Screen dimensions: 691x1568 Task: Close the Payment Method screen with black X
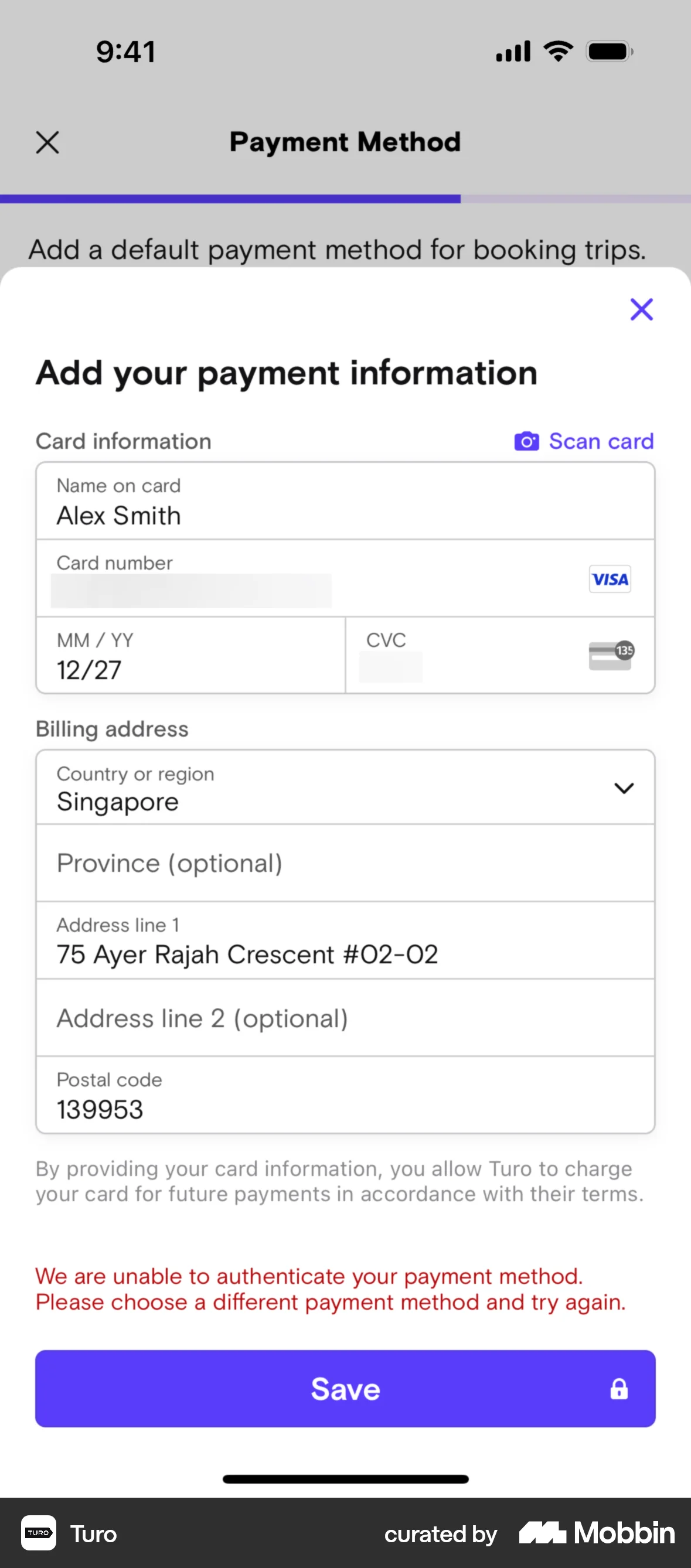point(47,143)
